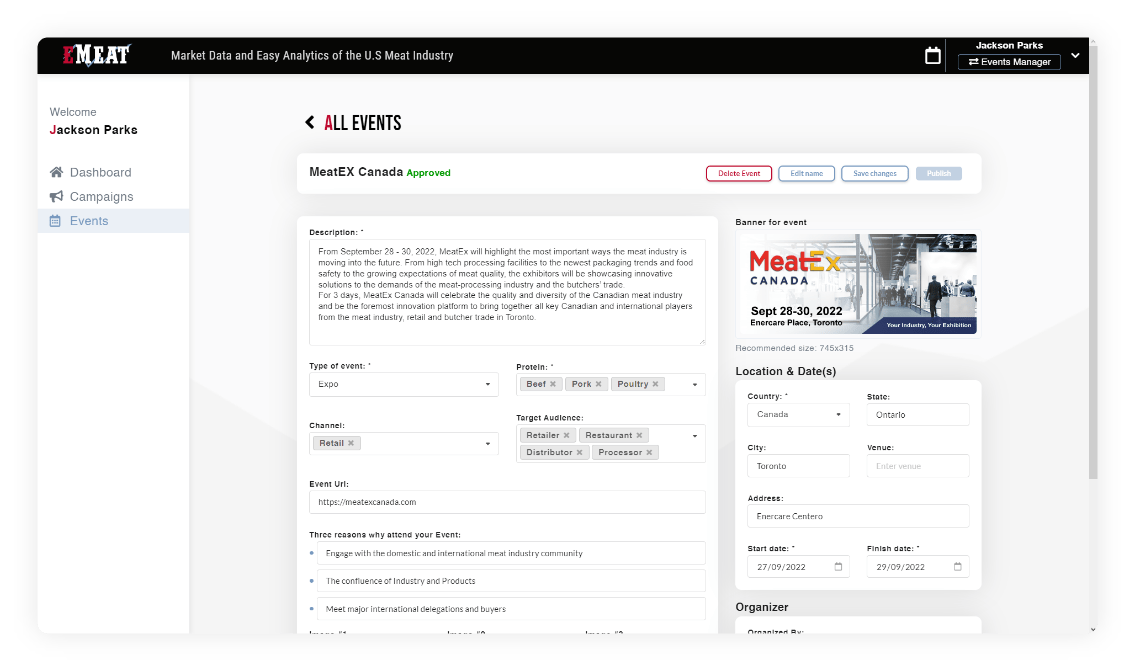Remove the Distributor audience tag
The width and height of the screenshot is (1135, 671).
coord(579,453)
